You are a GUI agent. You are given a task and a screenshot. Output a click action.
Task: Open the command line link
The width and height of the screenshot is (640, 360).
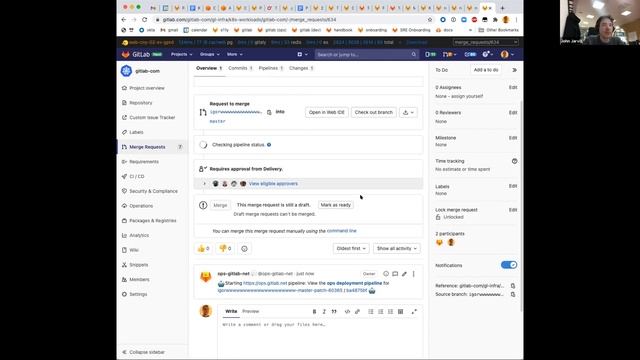[x=342, y=231]
